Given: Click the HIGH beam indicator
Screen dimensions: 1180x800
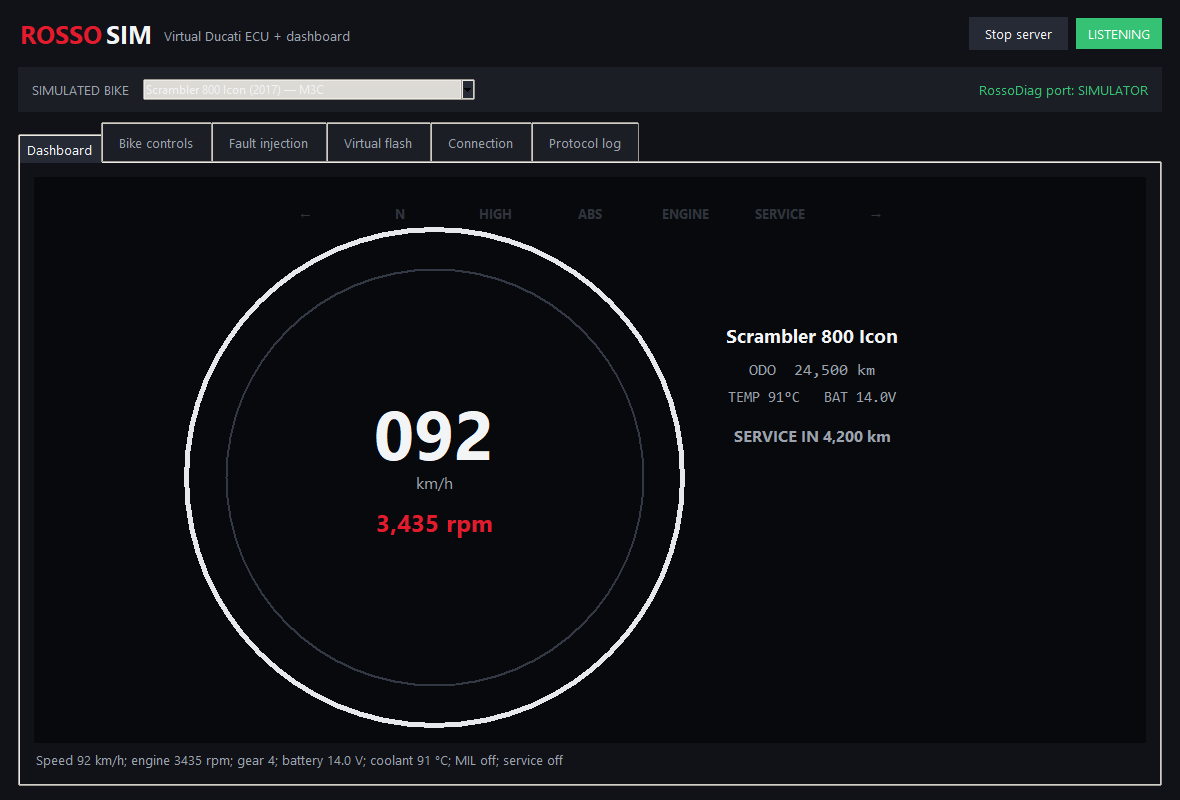Looking at the screenshot, I should [x=495, y=214].
